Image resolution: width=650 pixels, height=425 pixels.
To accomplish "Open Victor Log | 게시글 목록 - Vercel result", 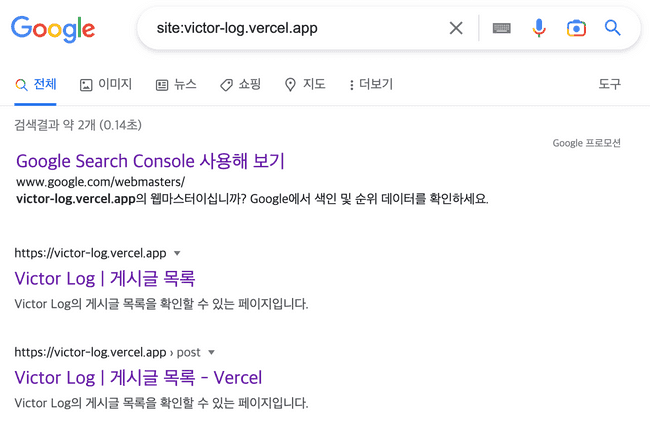I will pos(138,377).
